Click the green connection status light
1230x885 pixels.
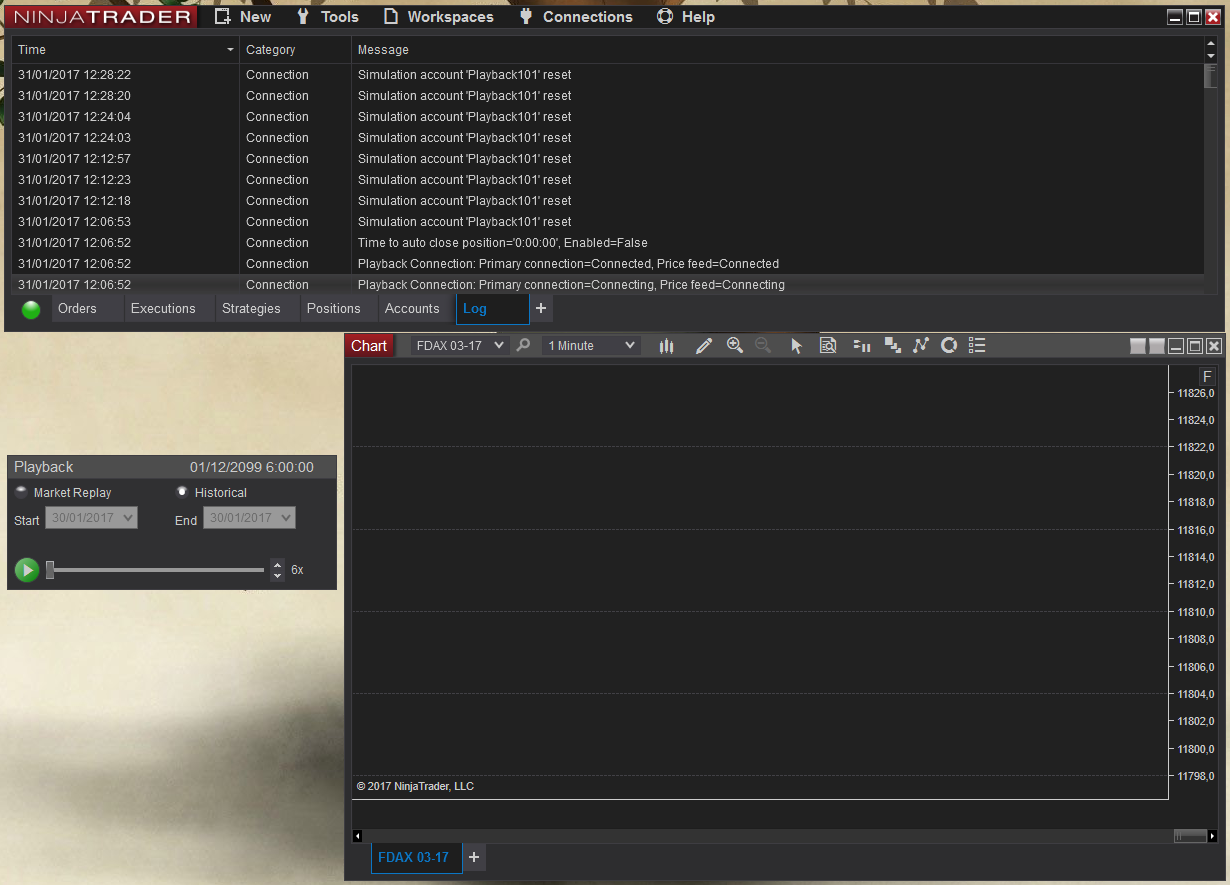(x=31, y=309)
